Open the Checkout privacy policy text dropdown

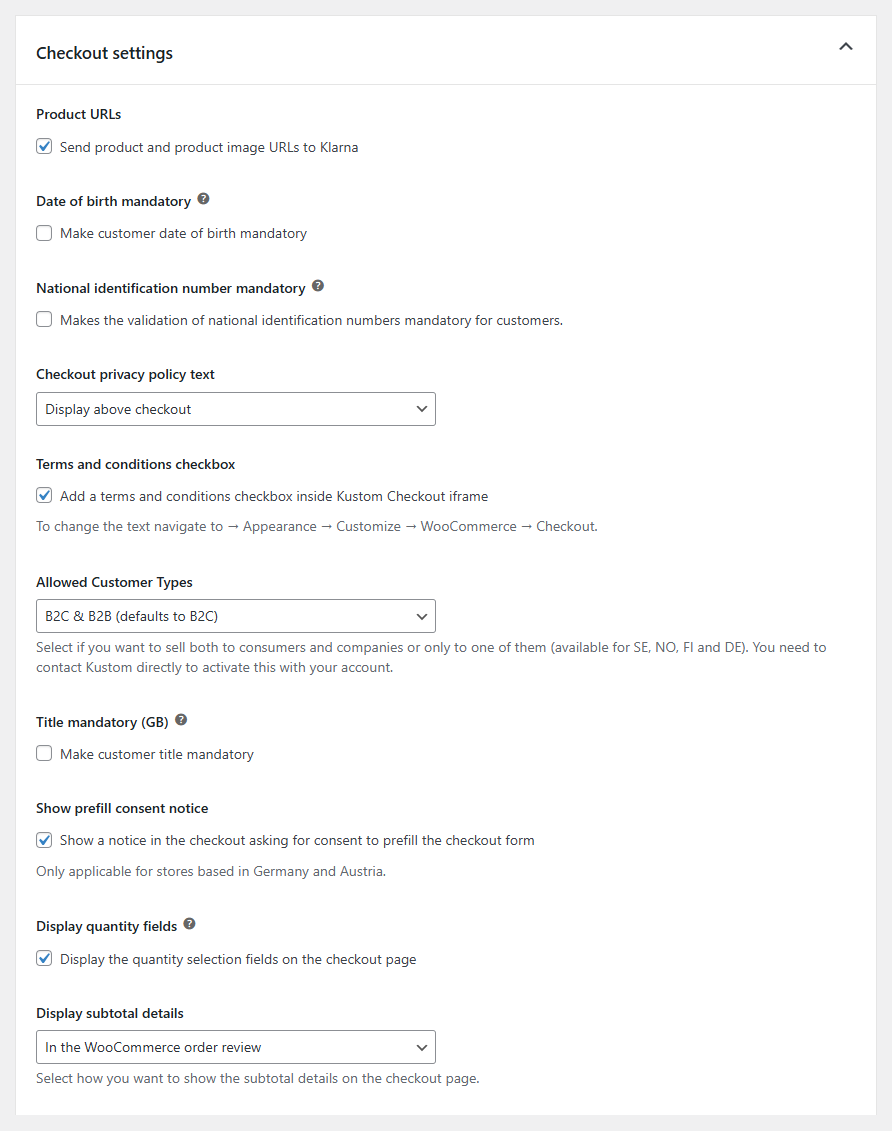click(236, 409)
